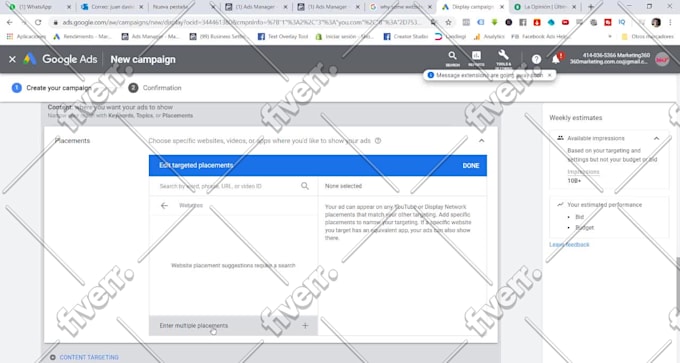Click DONE in Edit targeted placements
680x363 pixels.
(471, 166)
